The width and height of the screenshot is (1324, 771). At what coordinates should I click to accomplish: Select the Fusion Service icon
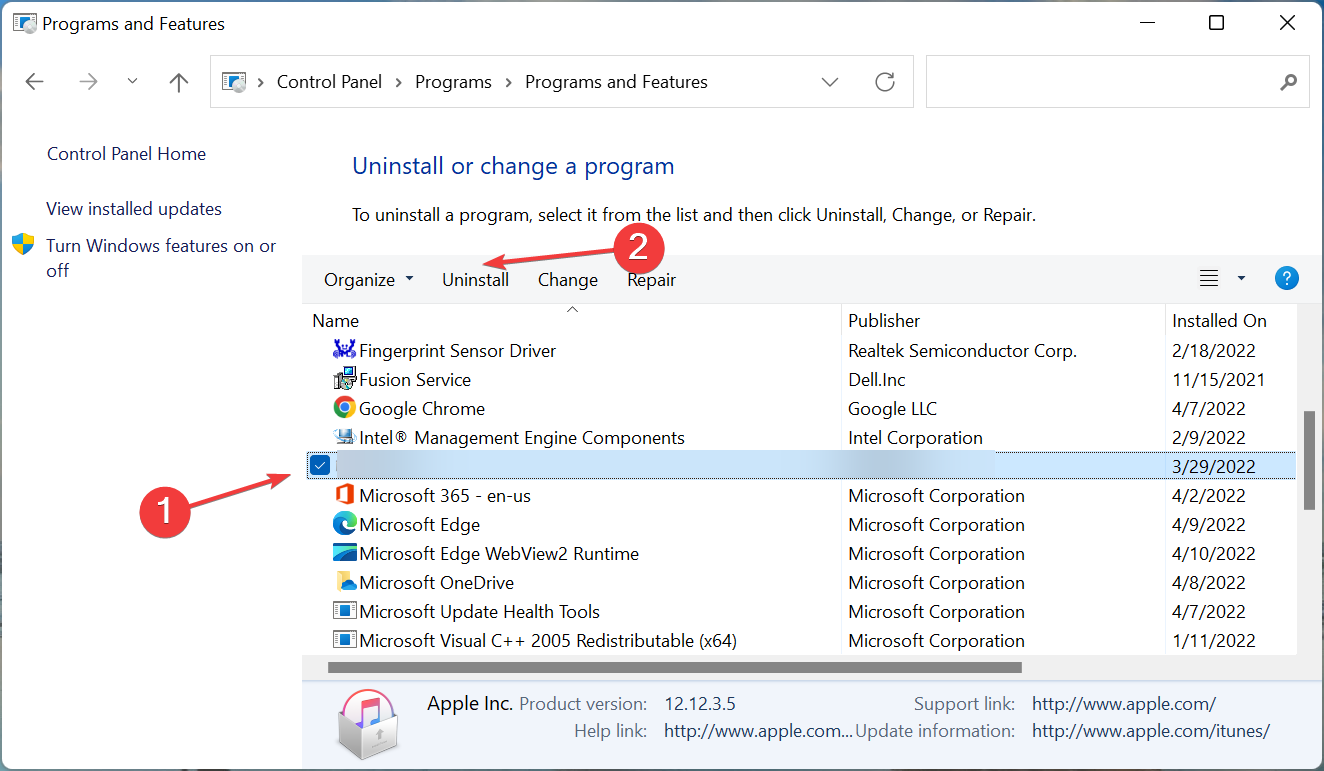coord(344,379)
